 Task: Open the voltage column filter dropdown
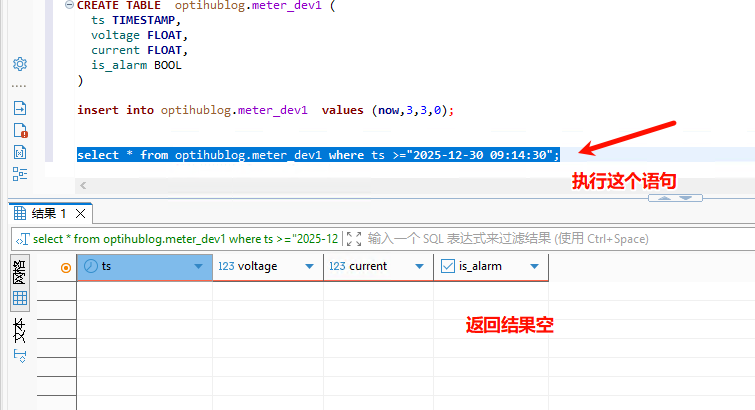click(309, 267)
